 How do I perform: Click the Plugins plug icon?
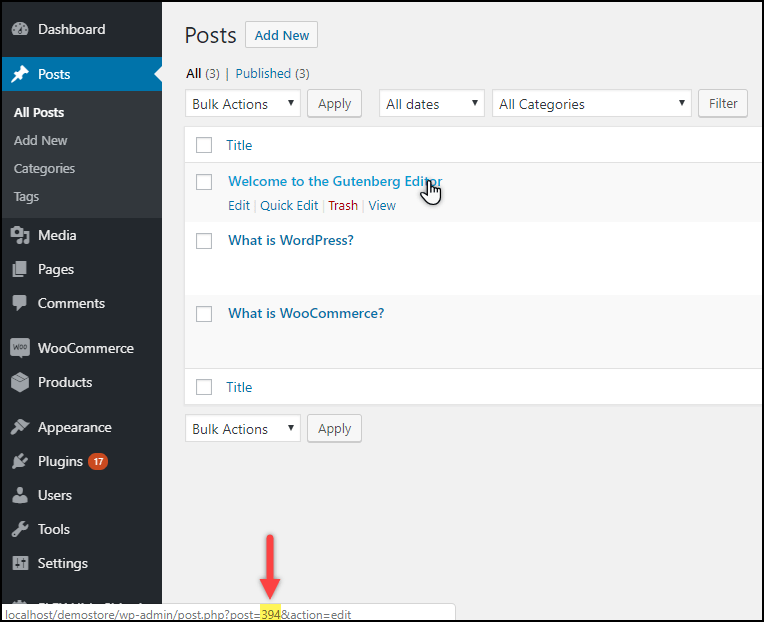[x=20, y=461]
